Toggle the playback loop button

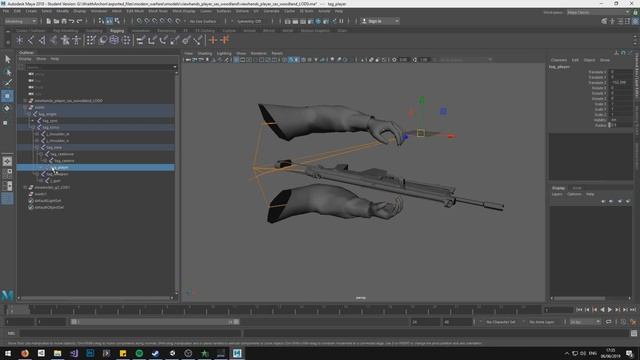tap(609, 322)
